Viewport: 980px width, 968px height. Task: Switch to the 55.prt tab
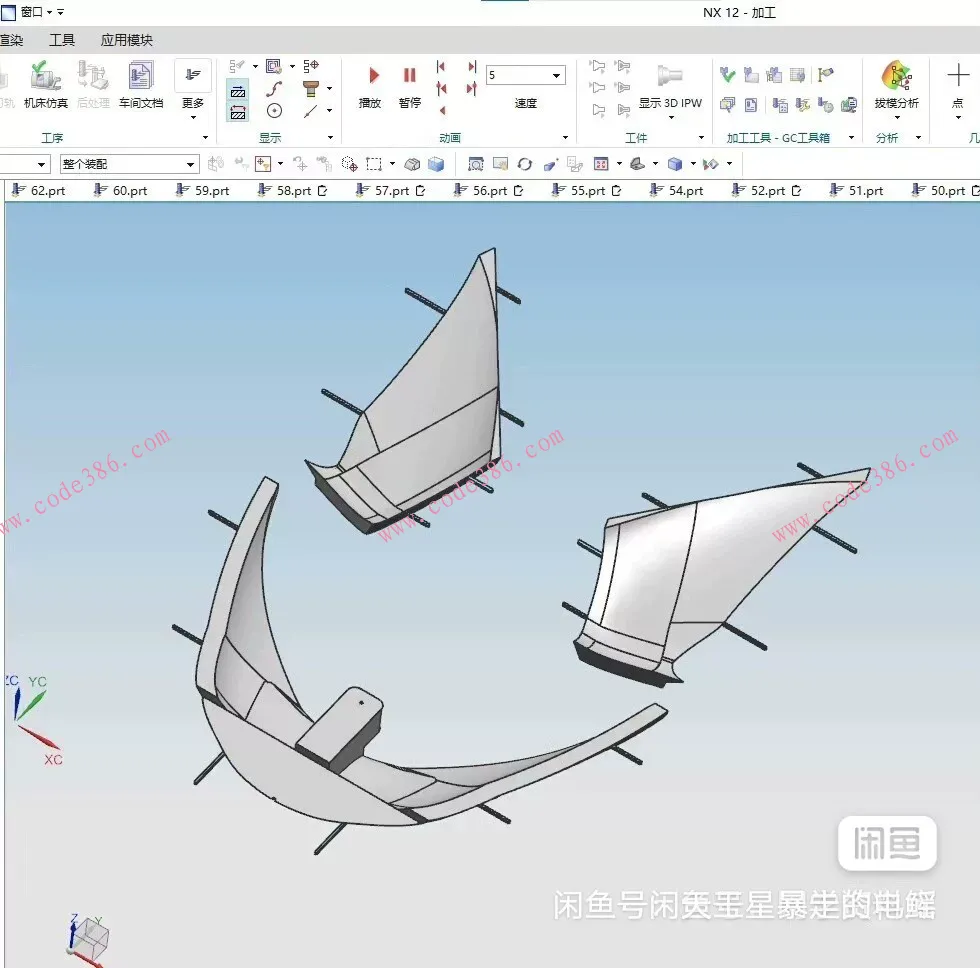(x=586, y=191)
